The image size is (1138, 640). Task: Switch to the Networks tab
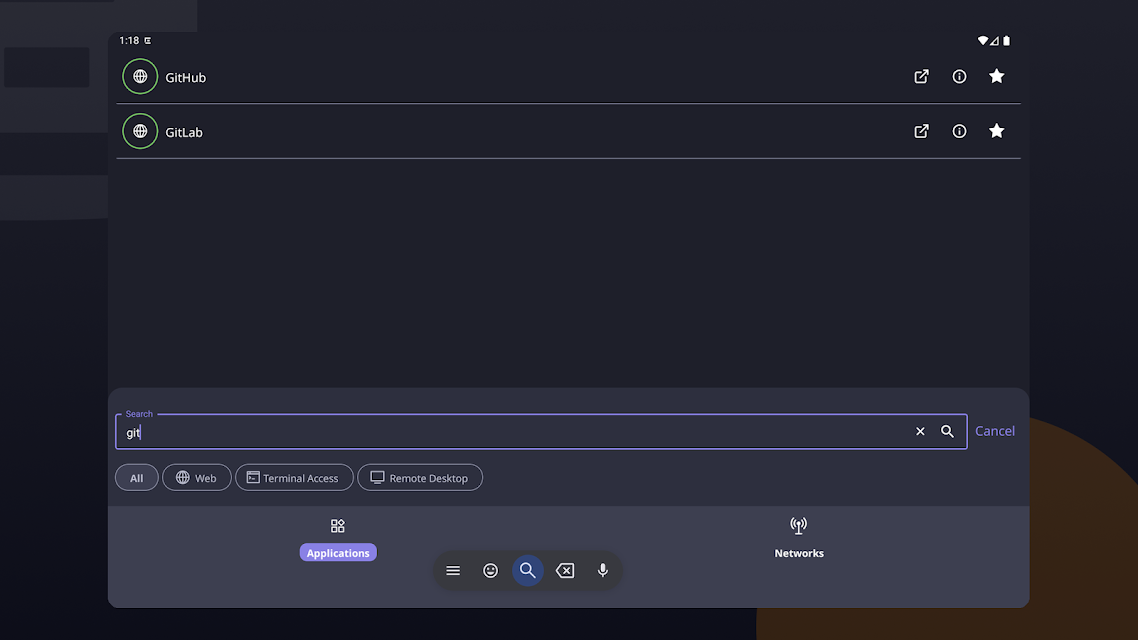pos(798,538)
